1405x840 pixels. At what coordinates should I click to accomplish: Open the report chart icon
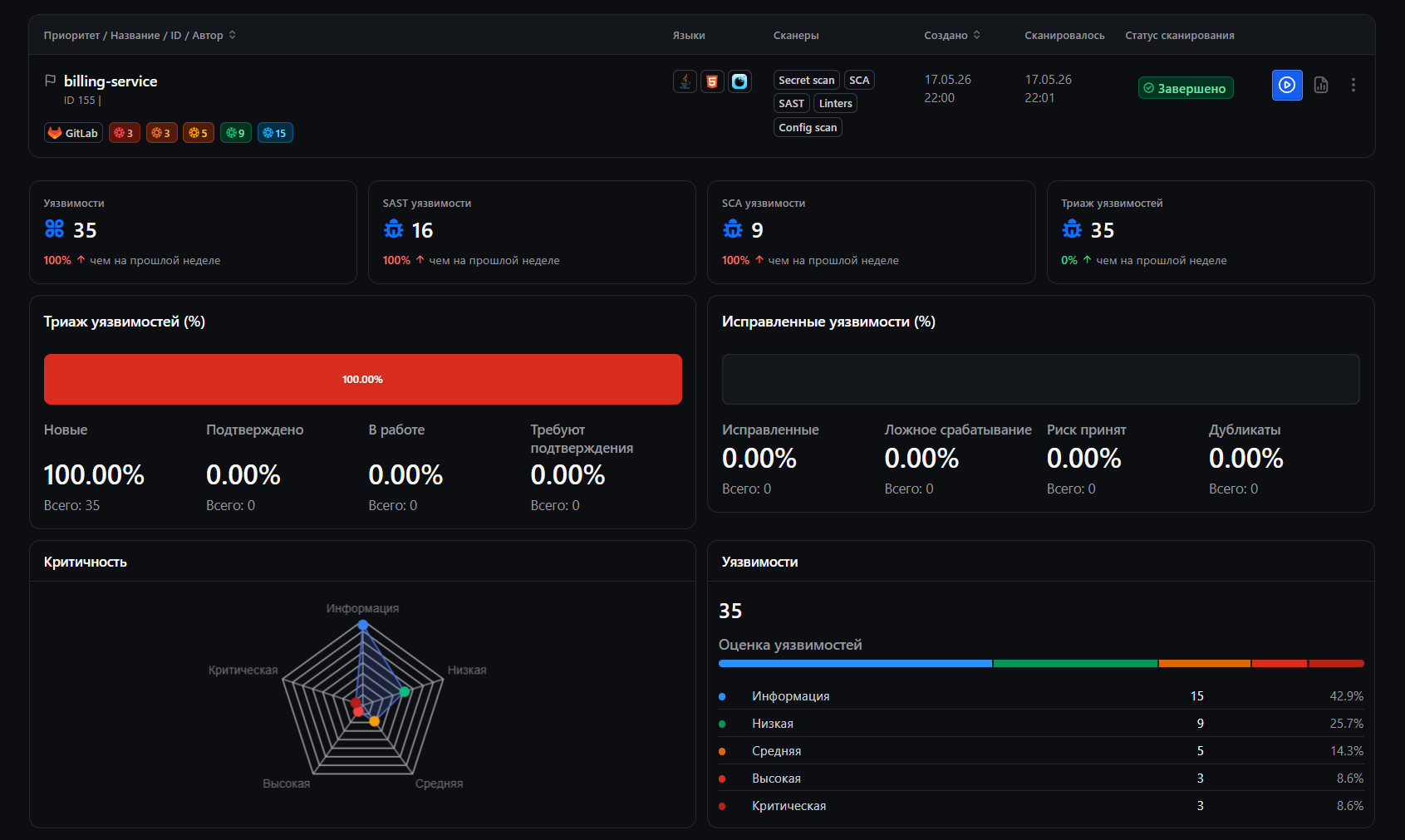pos(1321,85)
